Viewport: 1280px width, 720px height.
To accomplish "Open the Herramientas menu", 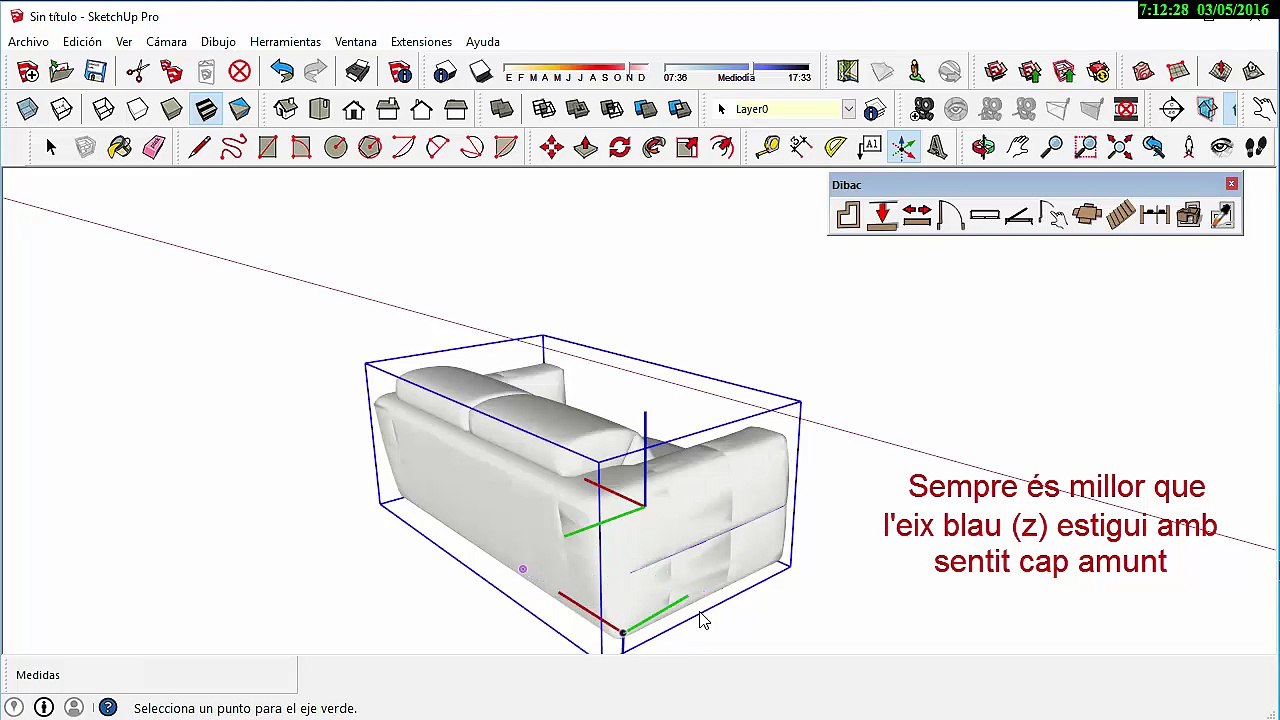I will (x=285, y=42).
